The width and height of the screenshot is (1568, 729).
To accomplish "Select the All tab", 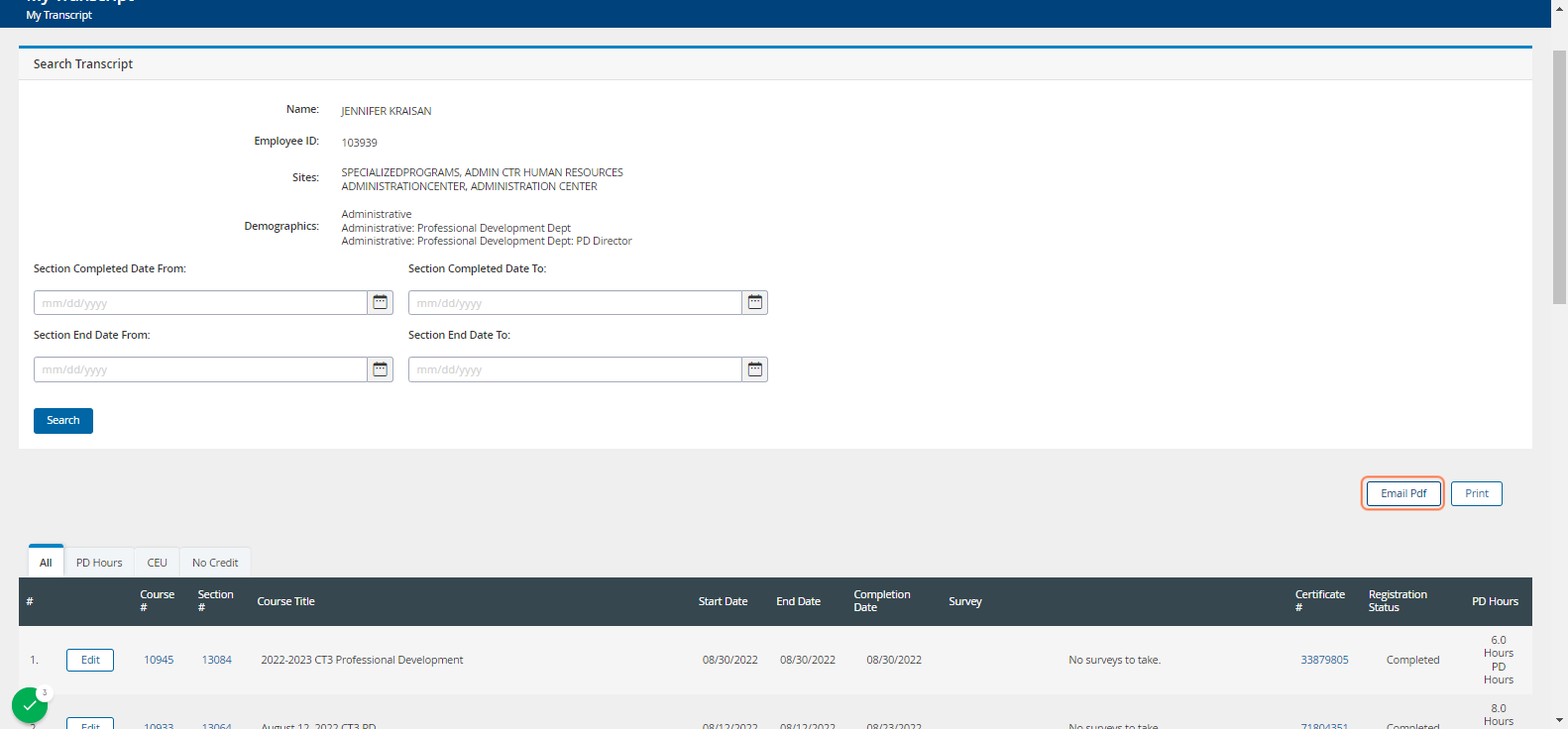I will [x=46, y=562].
